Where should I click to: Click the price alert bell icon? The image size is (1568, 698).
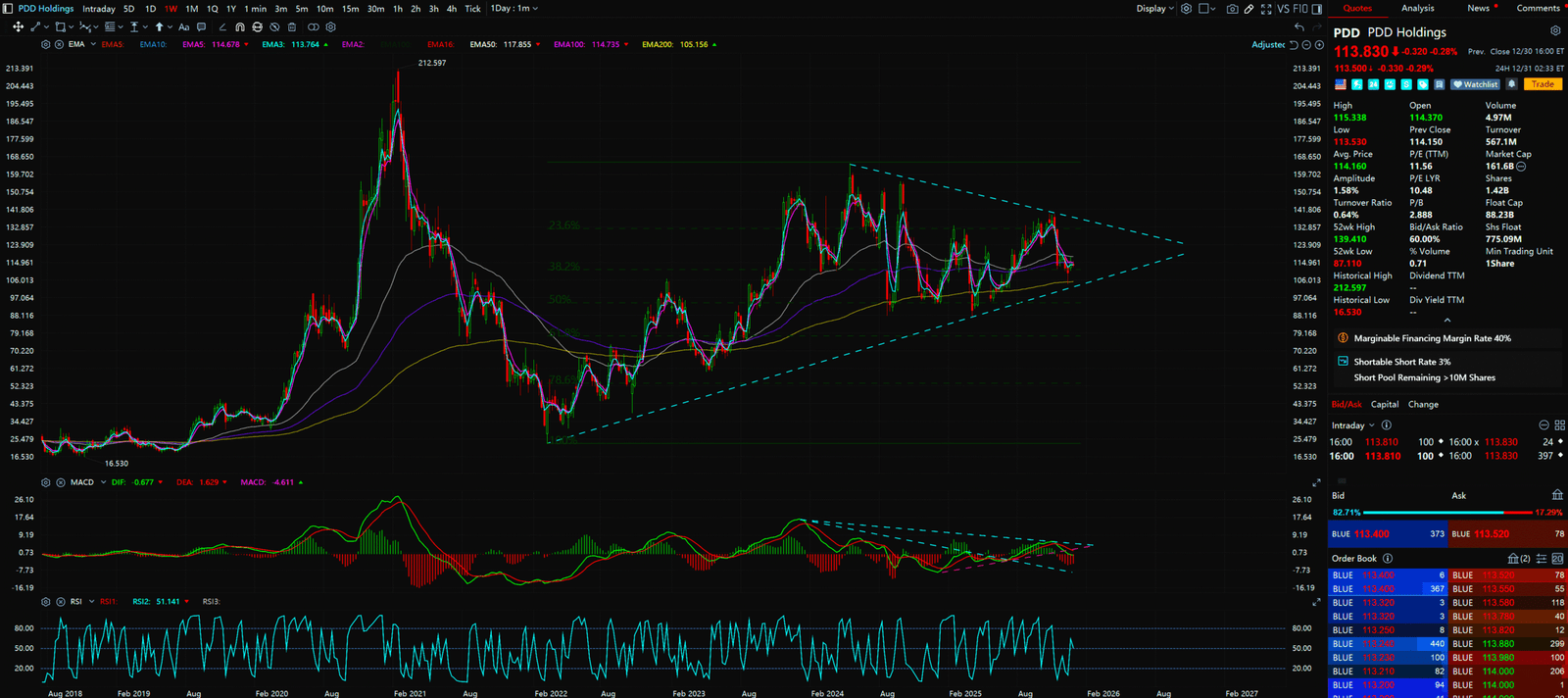[1512, 84]
